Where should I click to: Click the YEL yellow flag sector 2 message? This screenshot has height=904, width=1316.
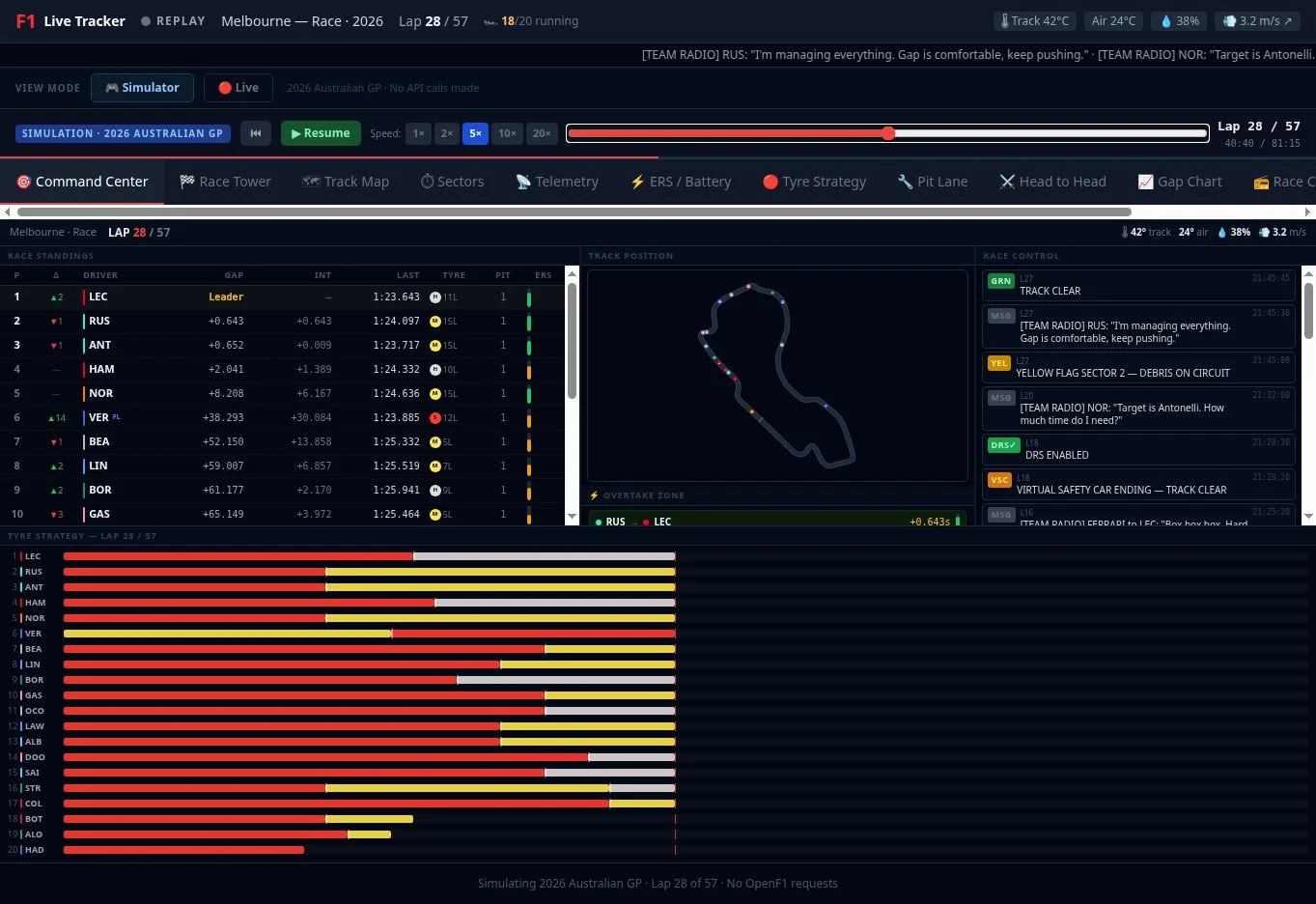point(1138,367)
